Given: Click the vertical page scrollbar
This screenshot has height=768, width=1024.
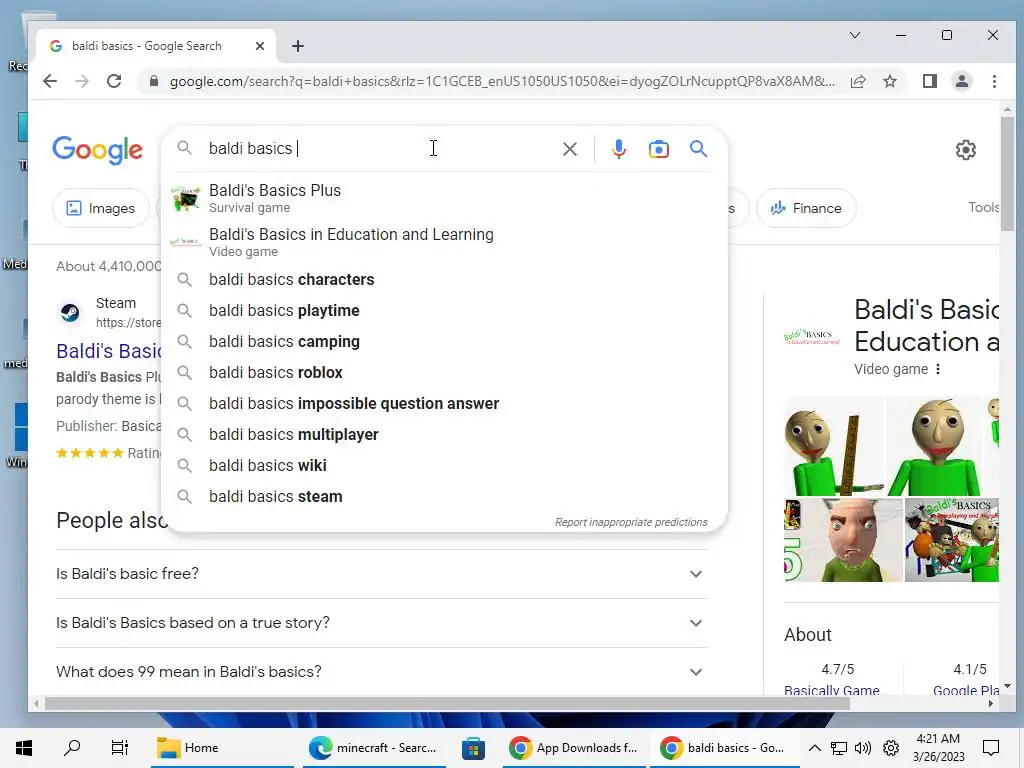Looking at the screenshot, I should [x=1008, y=173].
